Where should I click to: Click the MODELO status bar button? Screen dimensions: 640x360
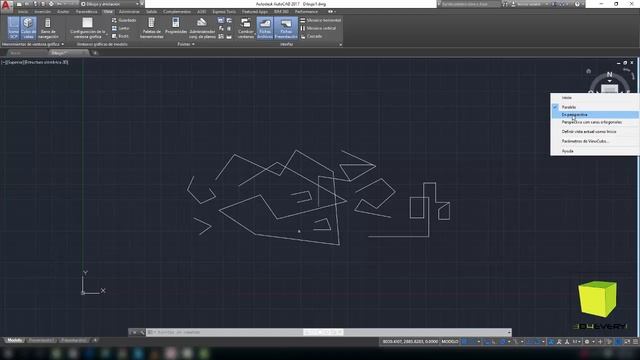[x=450, y=342]
